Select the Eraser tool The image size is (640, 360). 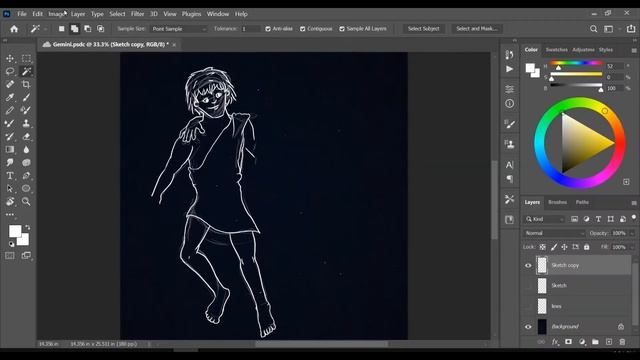tap(26, 136)
